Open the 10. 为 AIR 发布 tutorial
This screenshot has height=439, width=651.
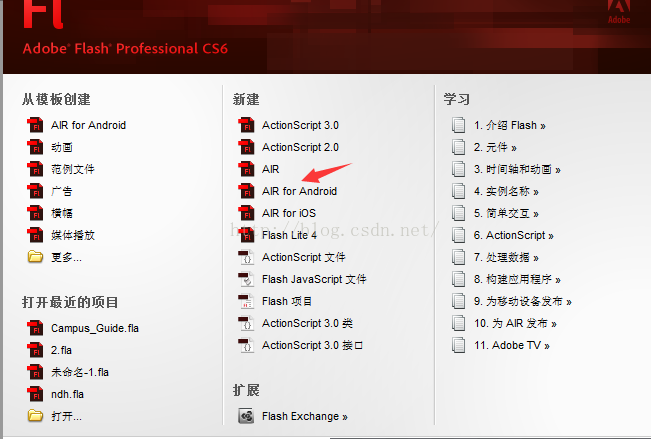coord(516,323)
